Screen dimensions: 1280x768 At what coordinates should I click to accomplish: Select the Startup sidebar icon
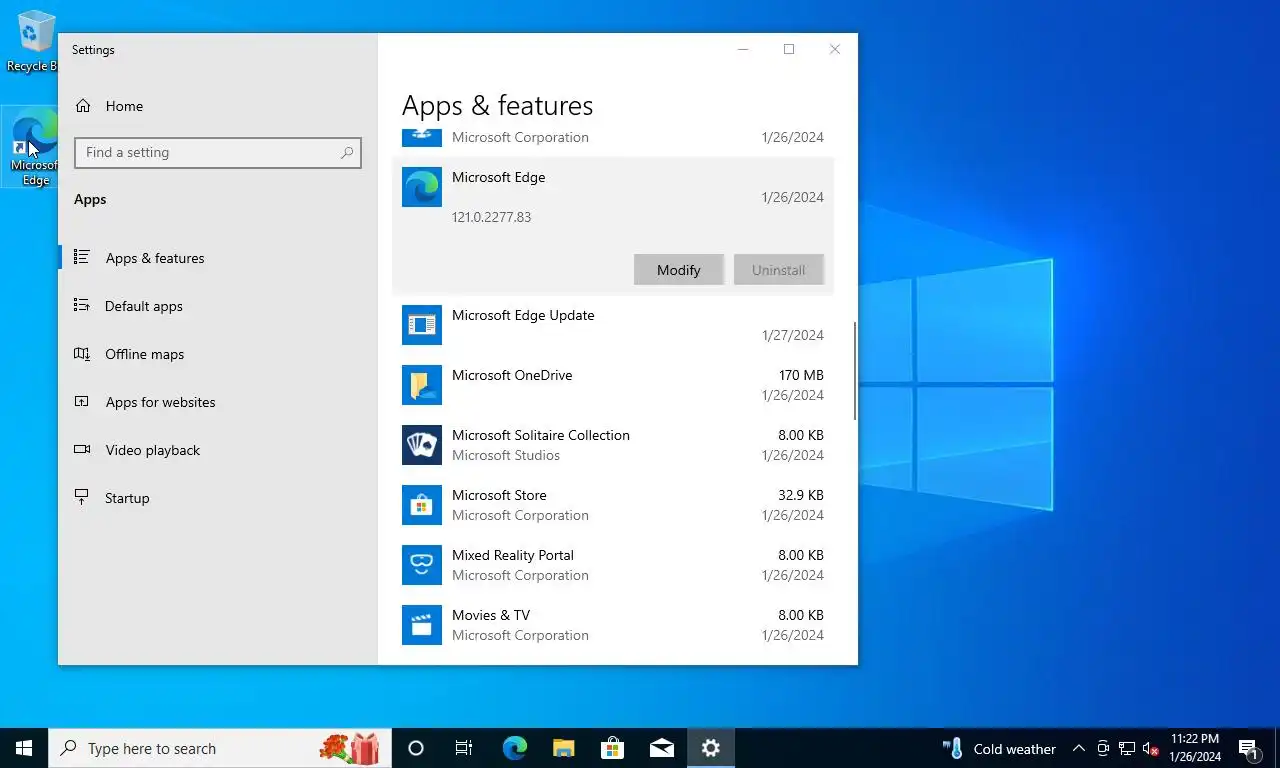click(x=82, y=498)
